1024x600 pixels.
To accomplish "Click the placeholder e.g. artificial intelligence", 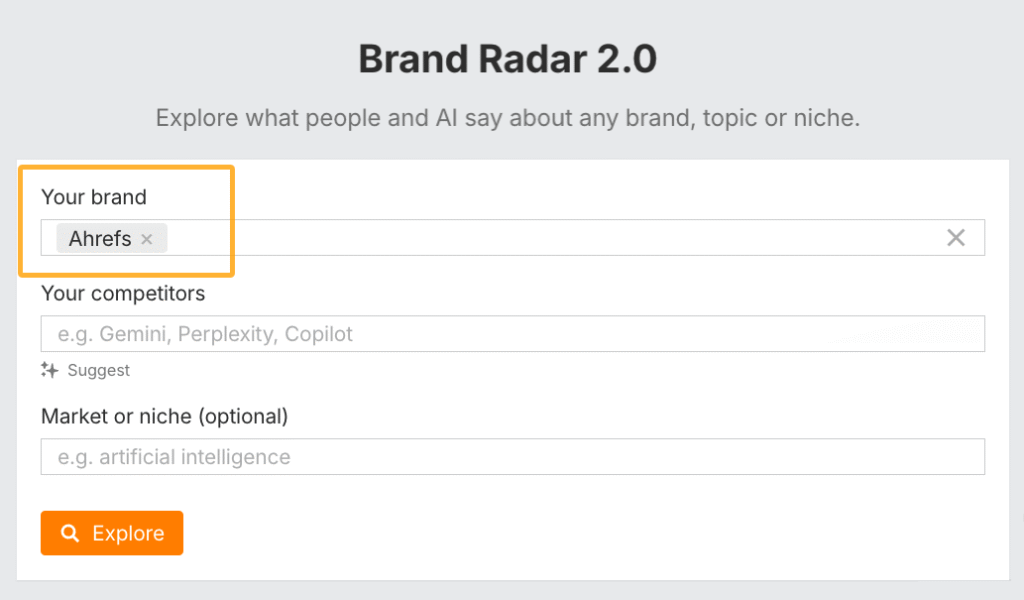I will [x=175, y=456].
